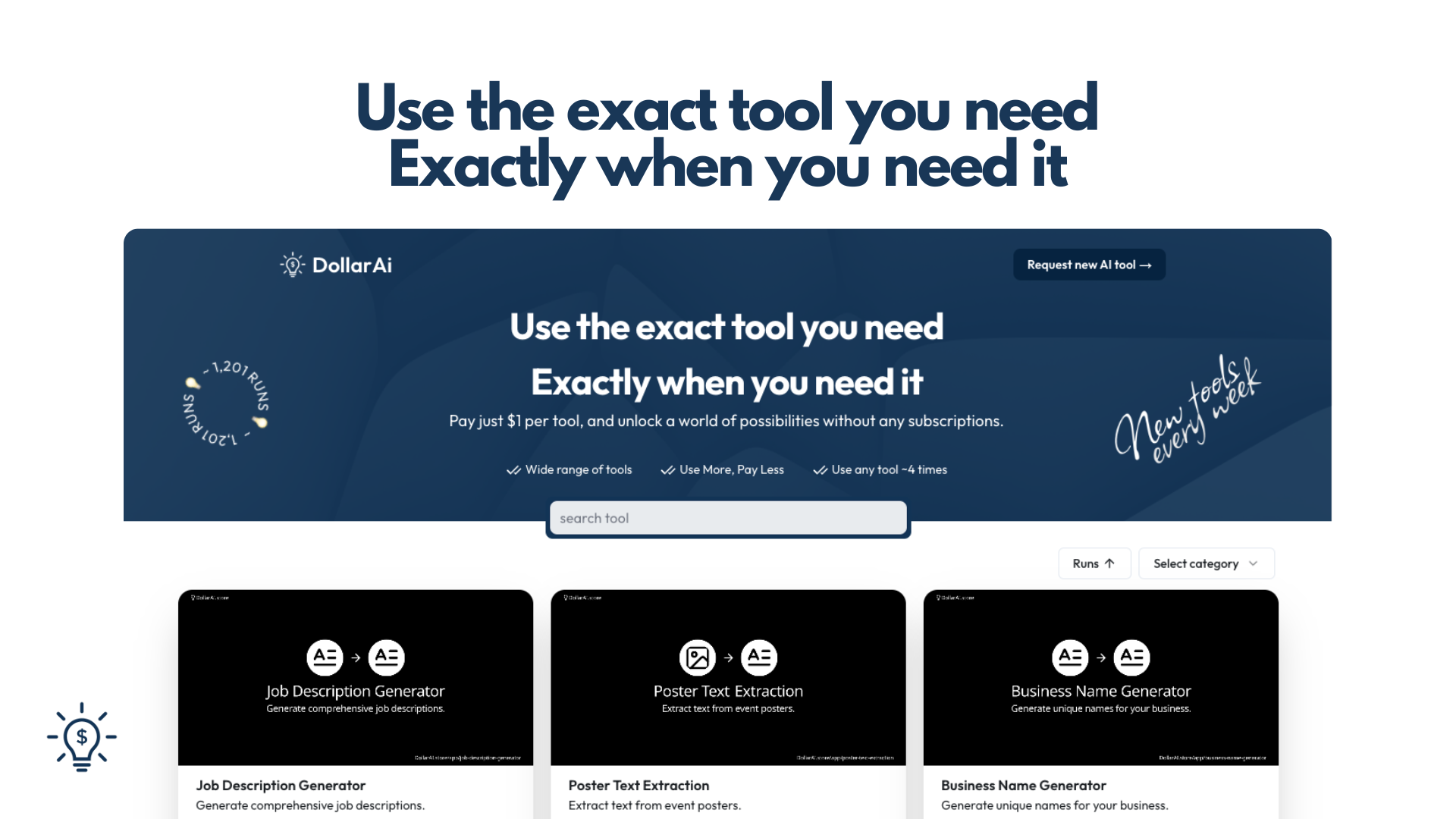Viewport: 1456px width, 819px height.
Task: Click the image-to-text icon on Poster Extraction card
Action: tap(697, 656)
